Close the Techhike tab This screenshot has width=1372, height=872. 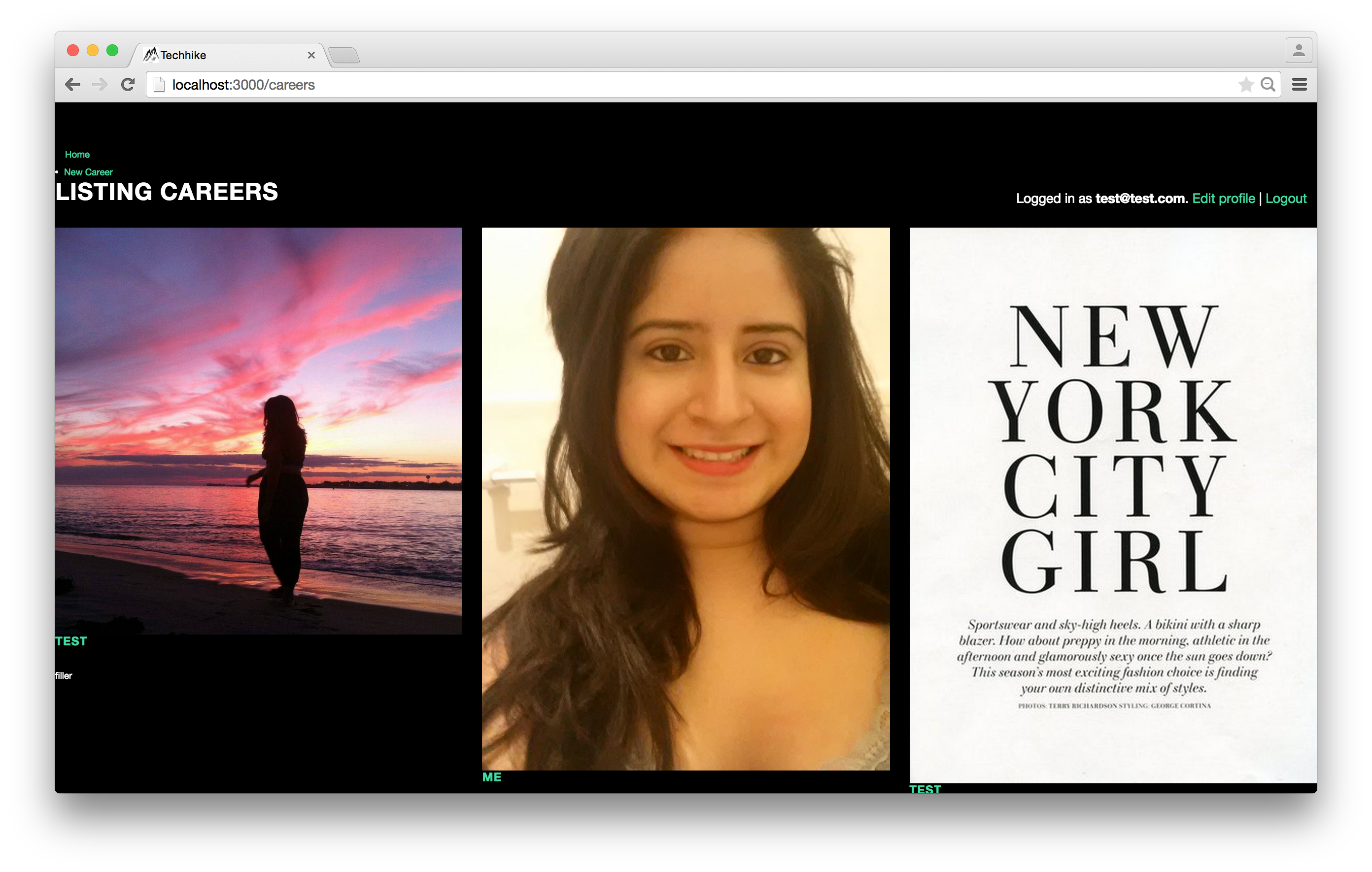[x=311, y=55]
